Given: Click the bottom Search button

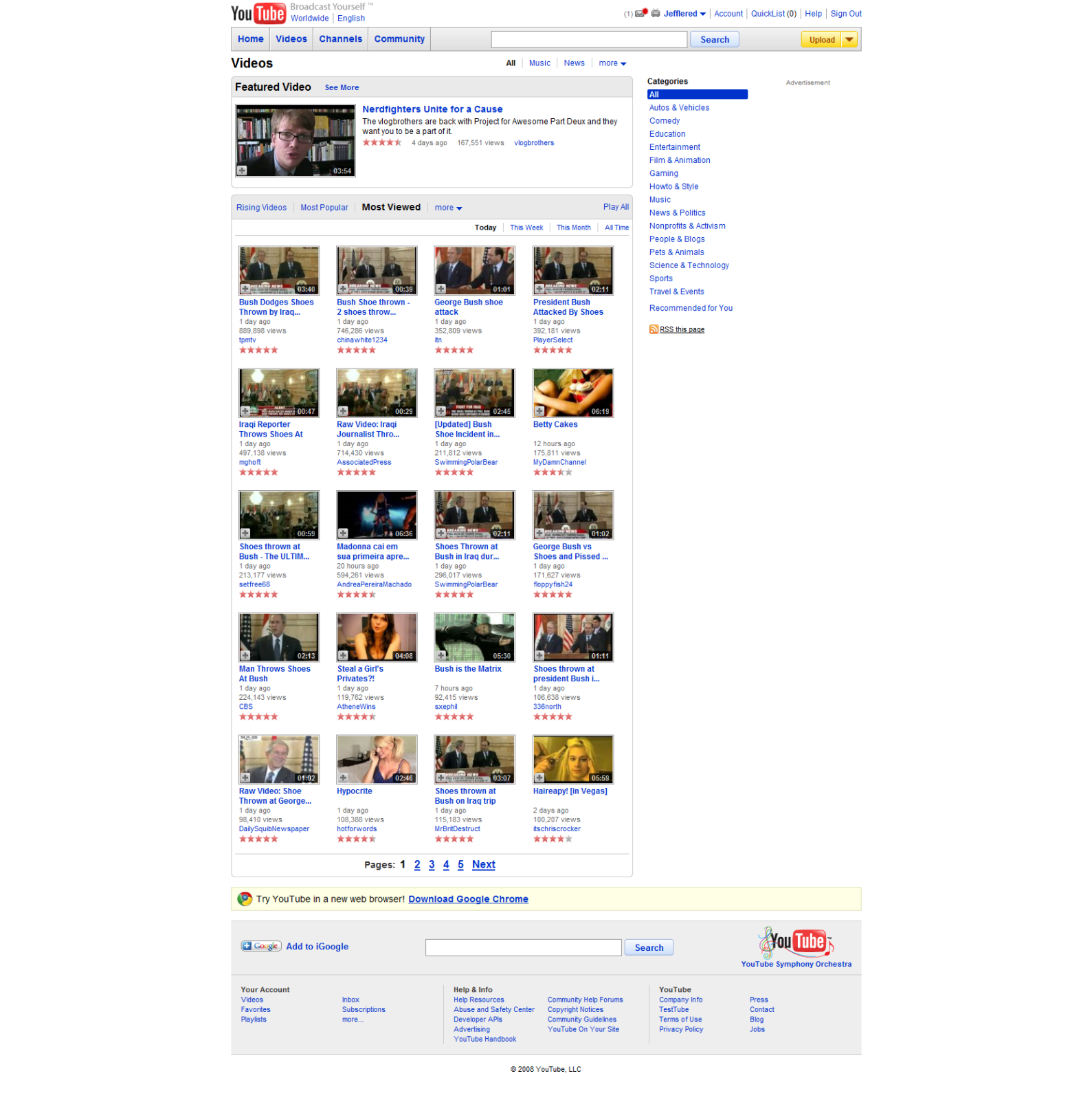Looking at the screenshot, I should coord(649,947).
